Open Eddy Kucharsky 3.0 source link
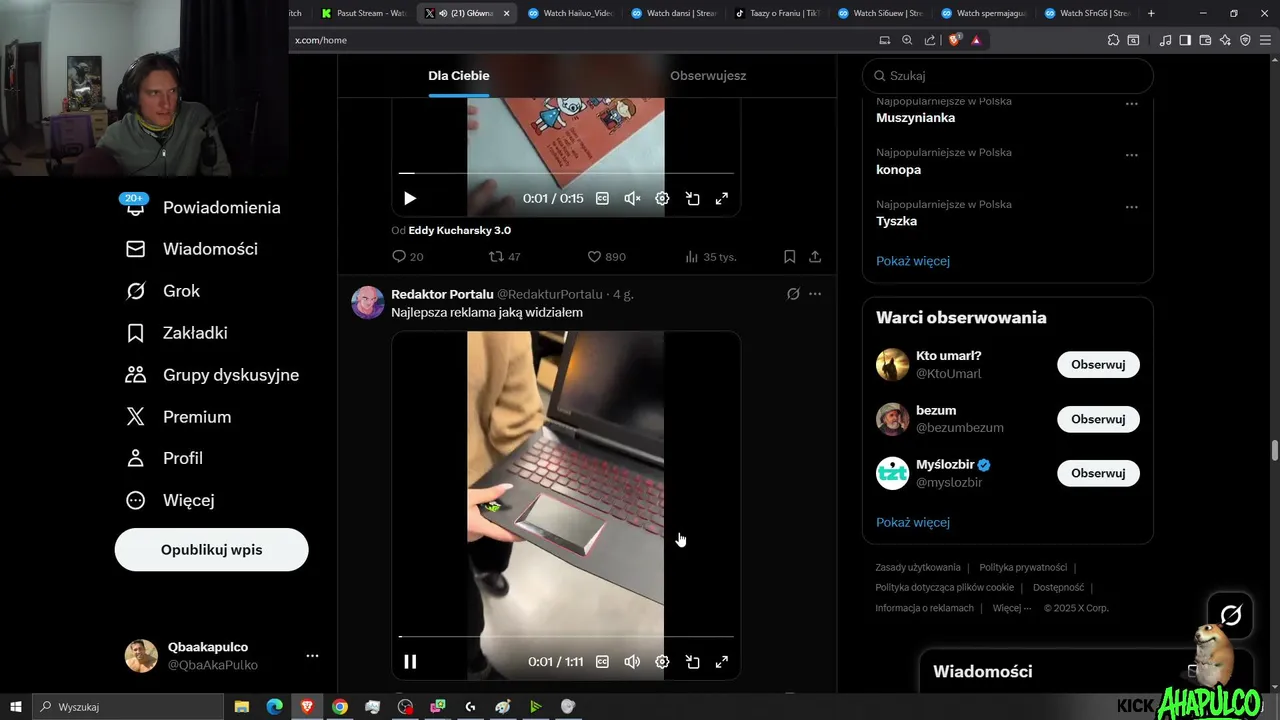The width and height of the screenshot is (1280, 720). 460,230
